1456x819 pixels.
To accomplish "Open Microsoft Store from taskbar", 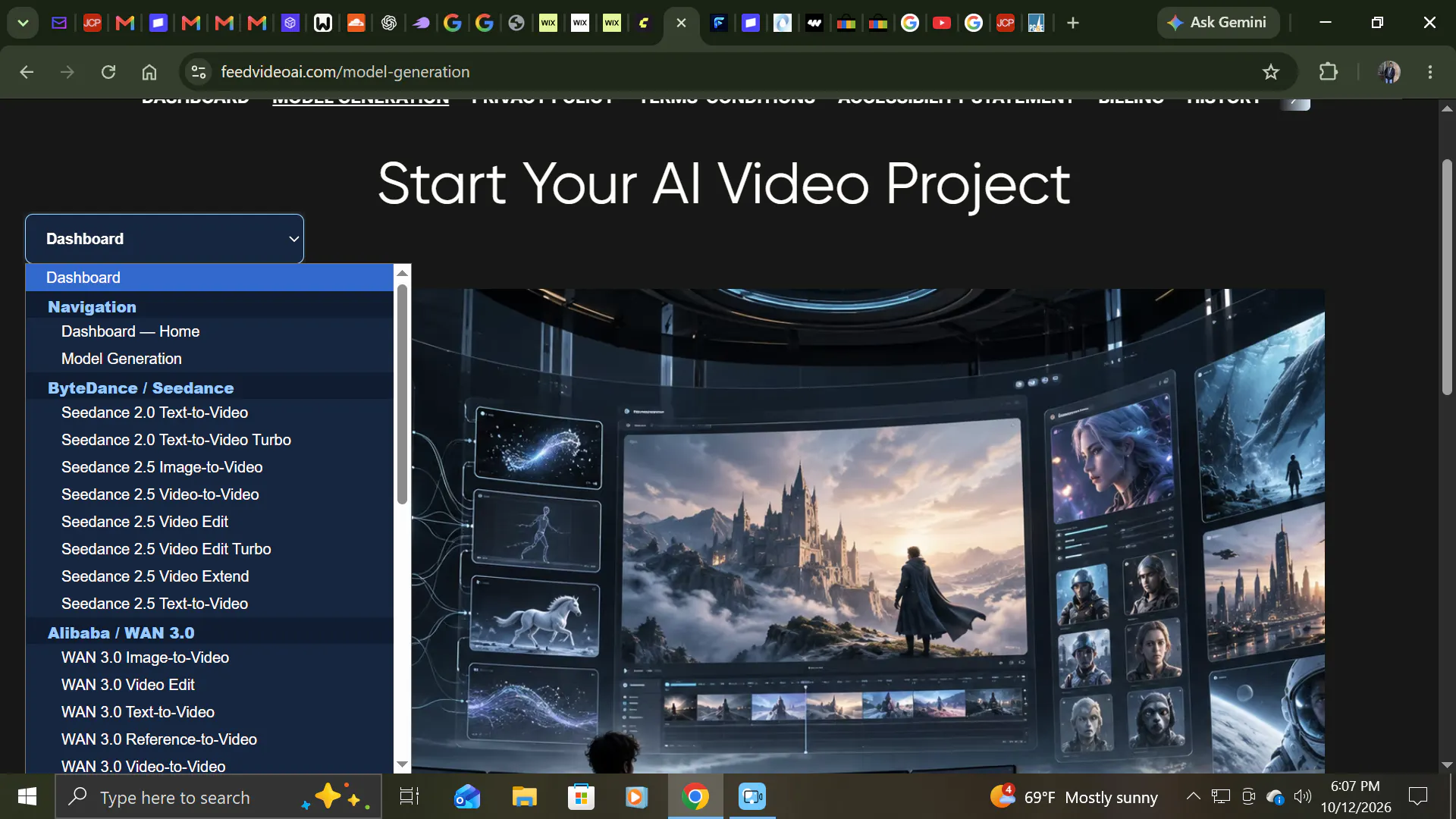I will pos(581,796).
